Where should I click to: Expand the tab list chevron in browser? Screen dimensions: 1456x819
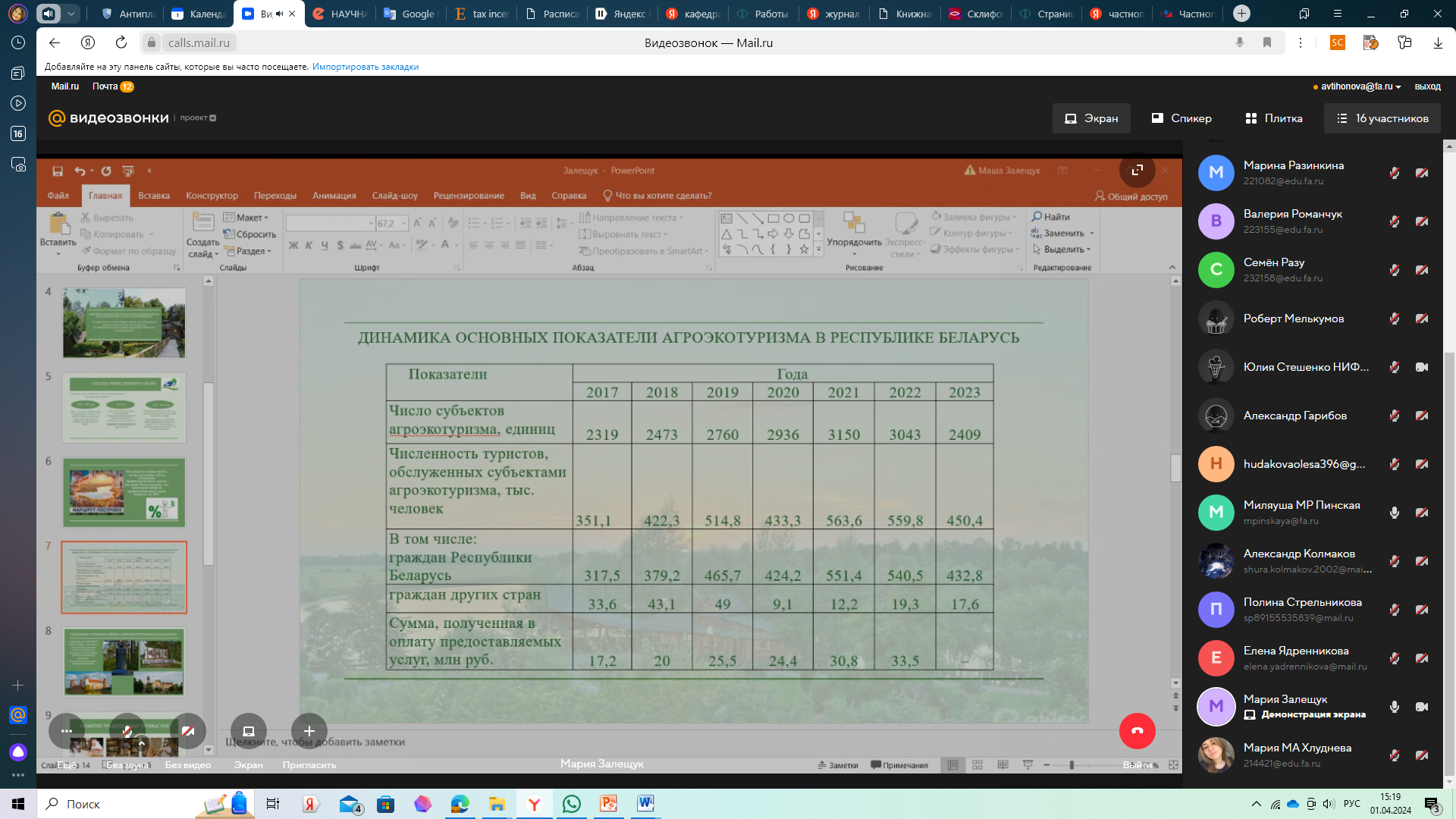coord(71,14)
